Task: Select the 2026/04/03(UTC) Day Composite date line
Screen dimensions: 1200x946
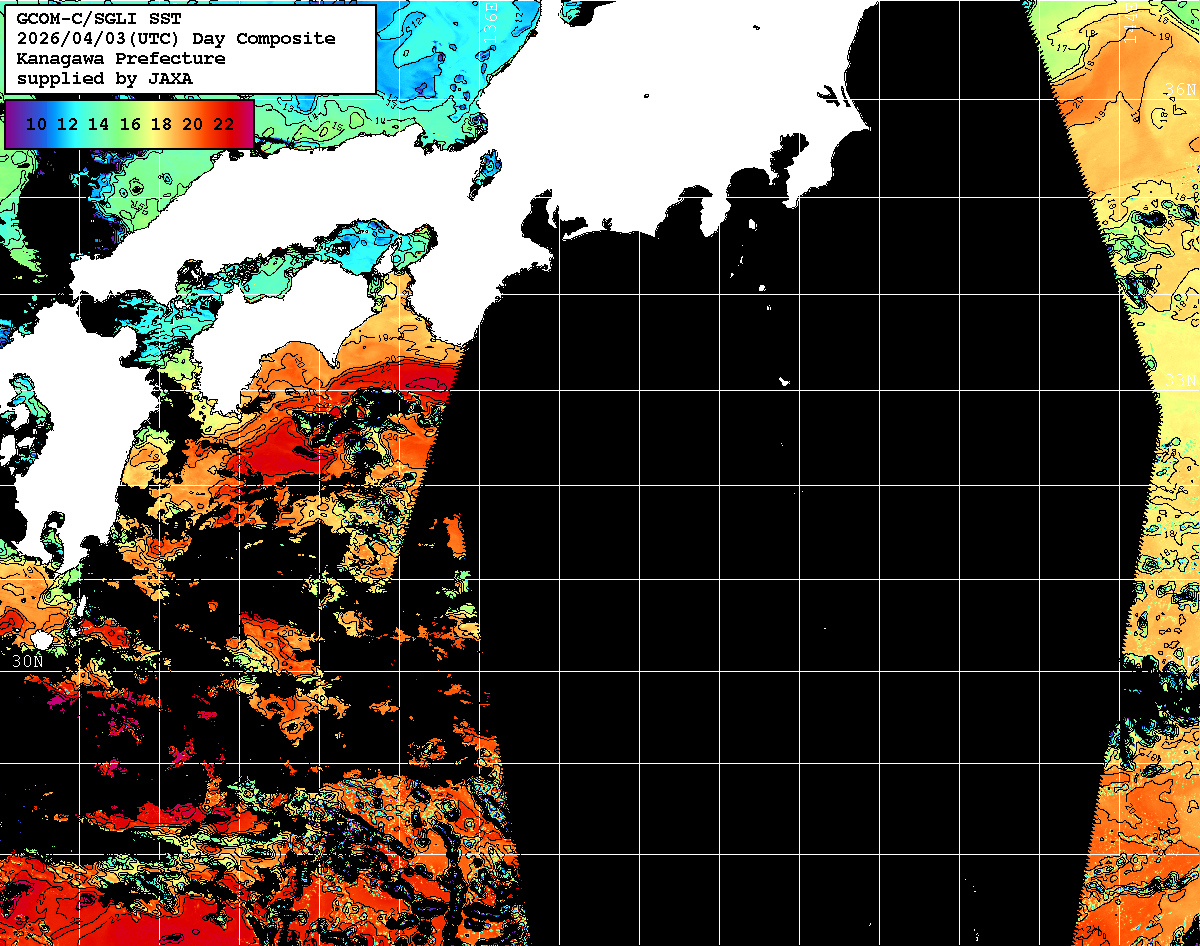Action: [x=176, y=38]
